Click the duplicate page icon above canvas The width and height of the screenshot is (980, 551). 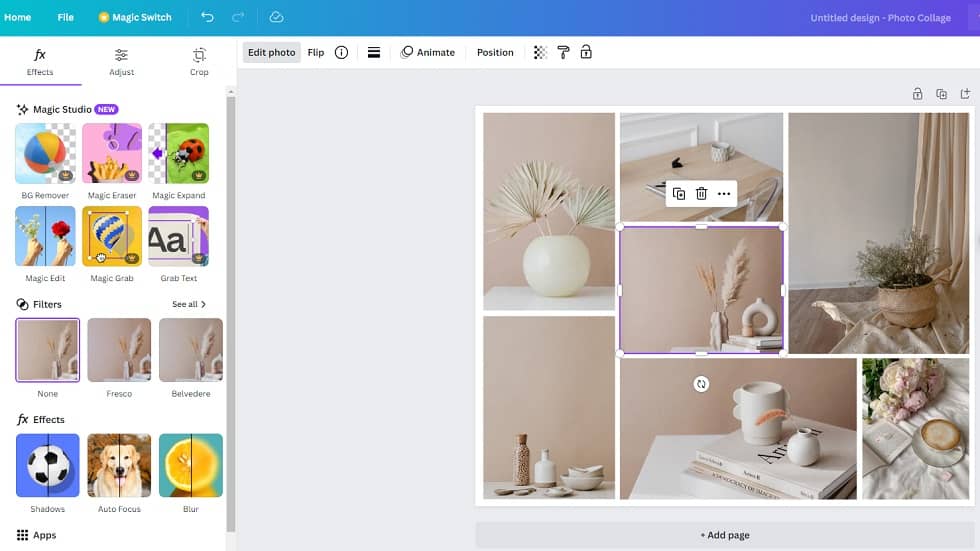941,94
